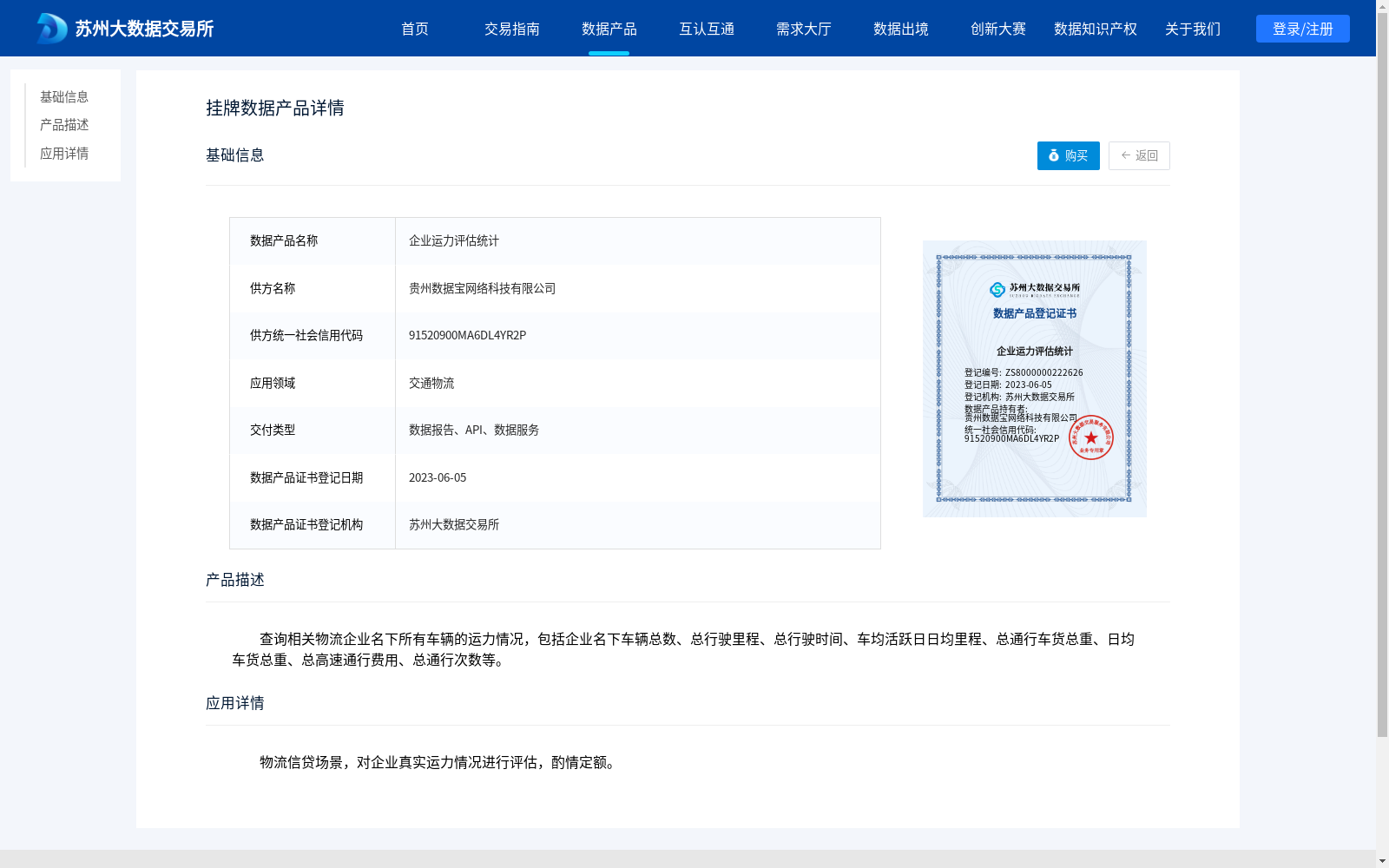This screenshot has height=868, width=1389.
Task: Click the 供方统一社会信用代码 label
Action: [306, 336]
